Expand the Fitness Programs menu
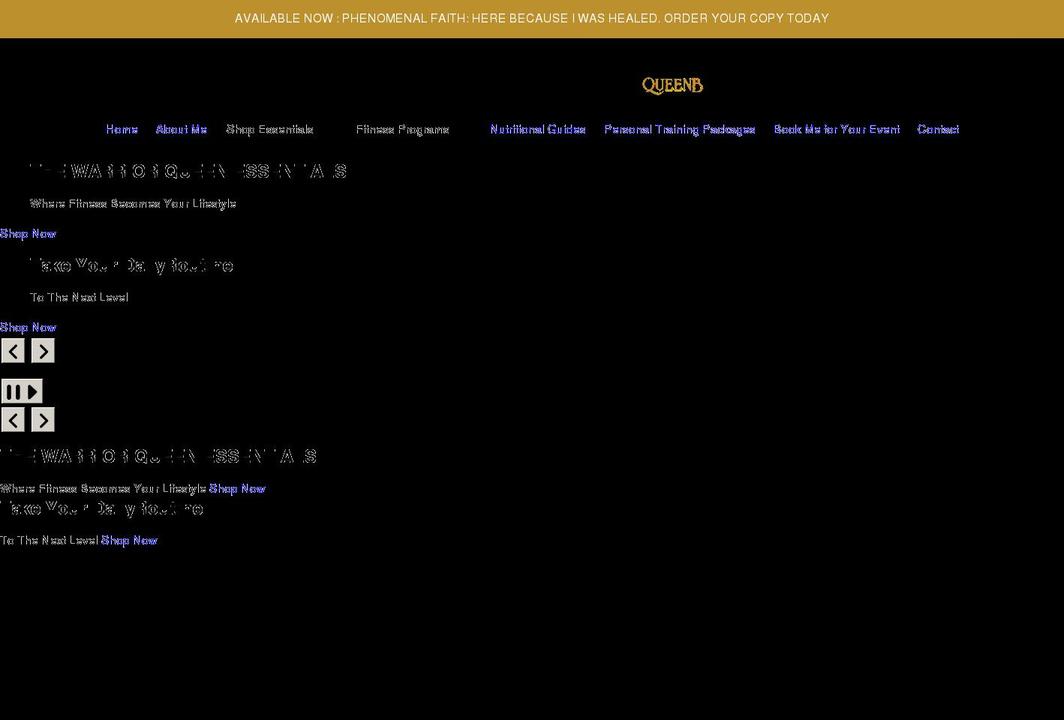The height and width of the screenshot is (720, 1064). 402,129
